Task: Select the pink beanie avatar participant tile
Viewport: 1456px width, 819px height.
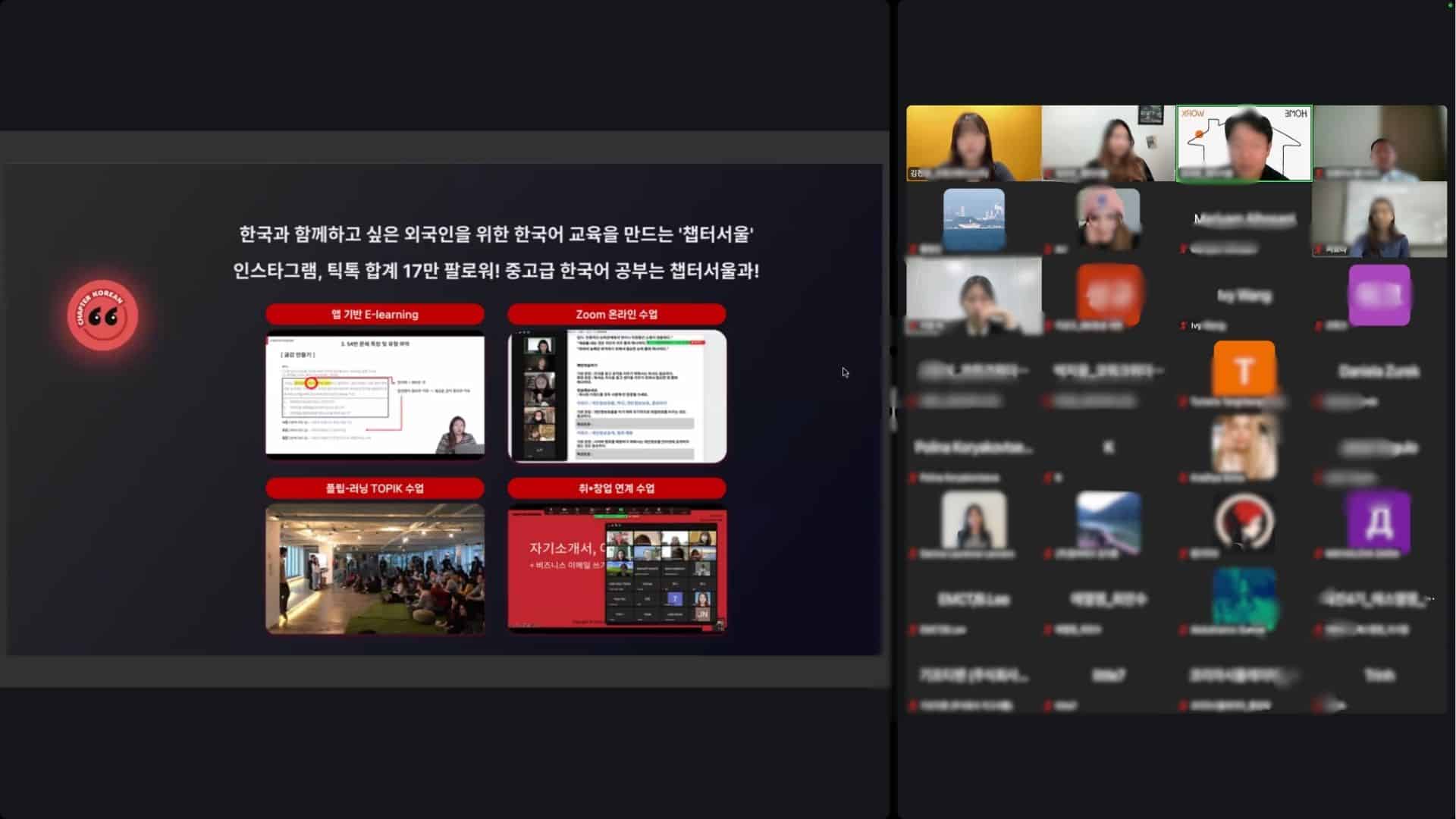Action: point(1109,219)
